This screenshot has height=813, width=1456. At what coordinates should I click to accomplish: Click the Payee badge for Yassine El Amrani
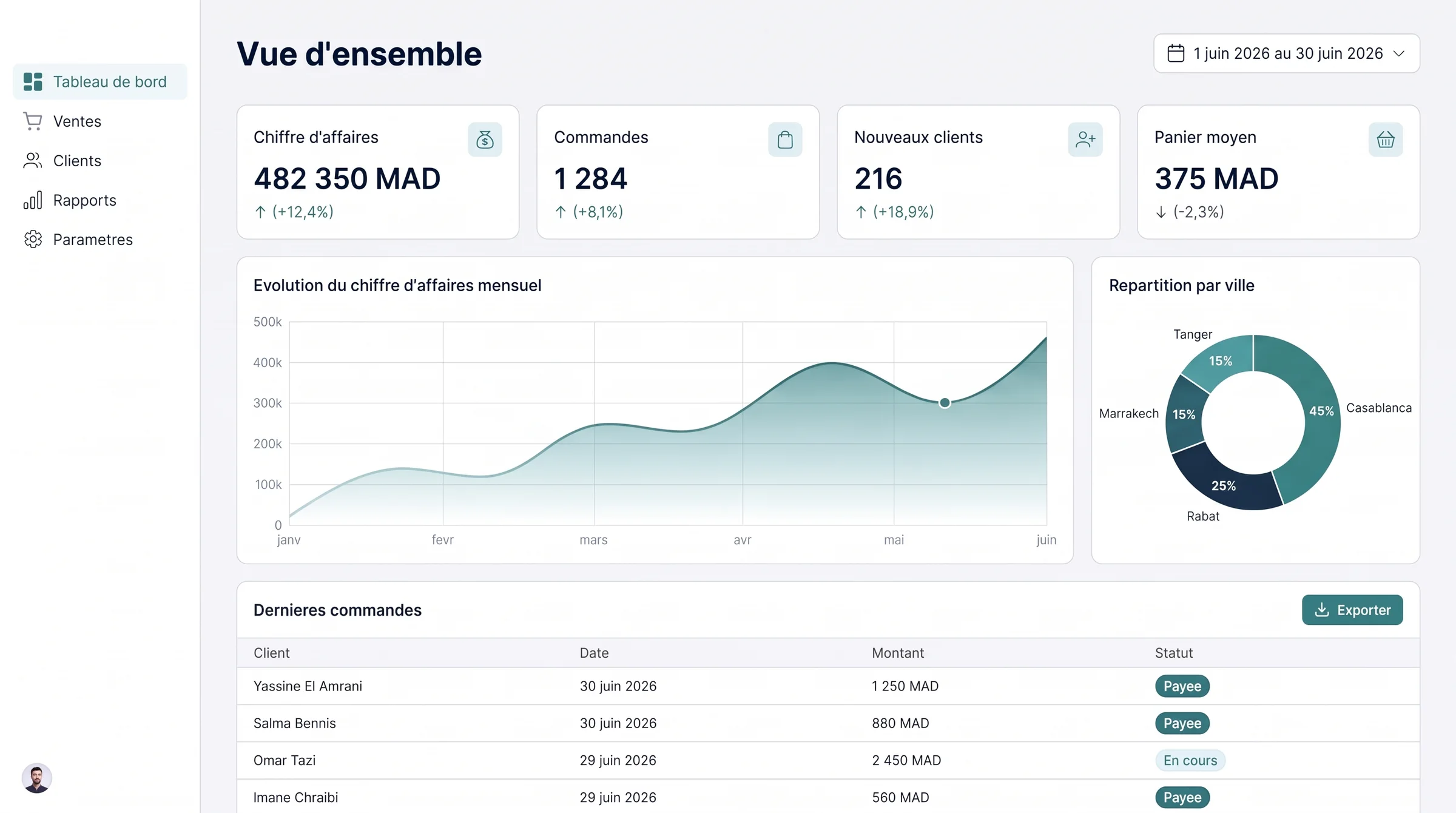pyautogui.click(x=1182, y=686)
